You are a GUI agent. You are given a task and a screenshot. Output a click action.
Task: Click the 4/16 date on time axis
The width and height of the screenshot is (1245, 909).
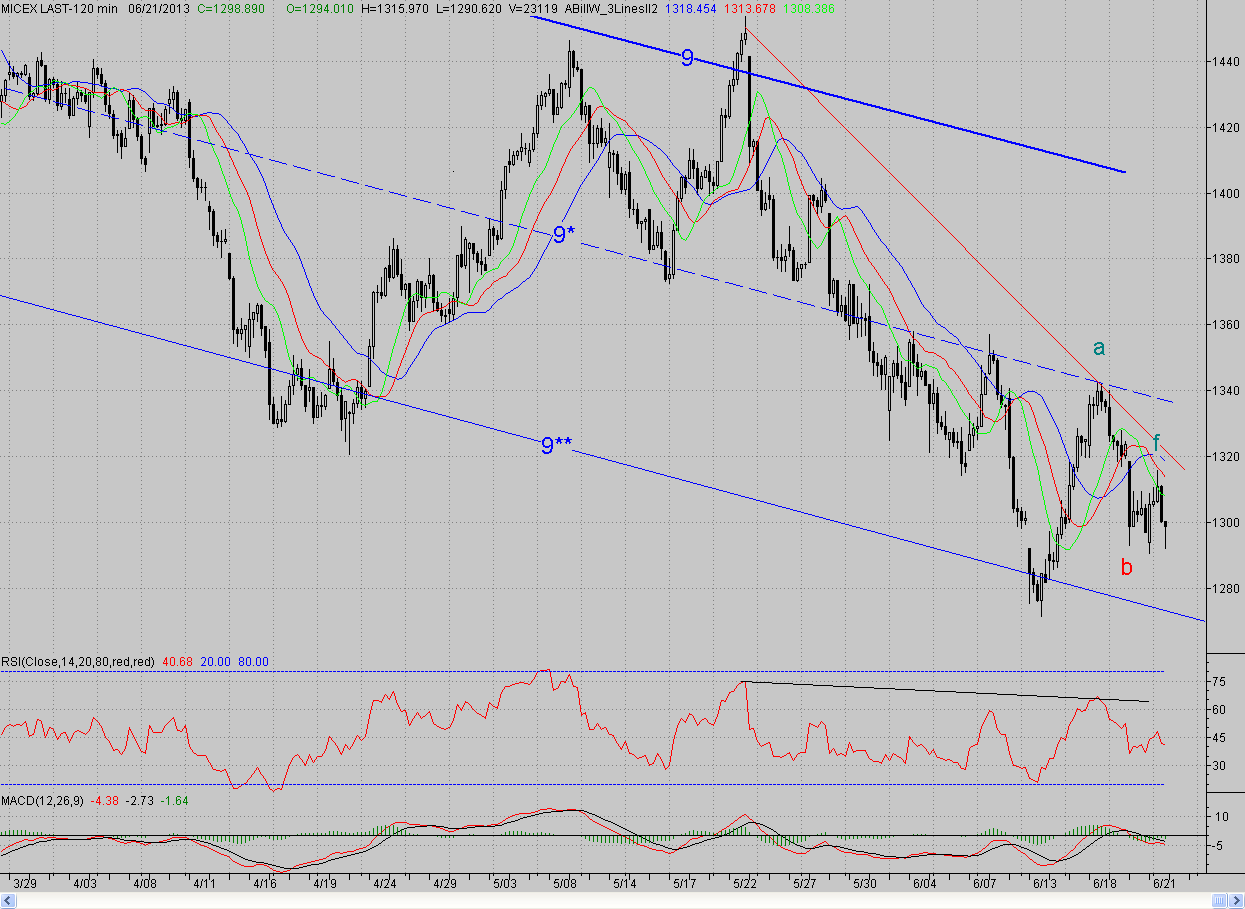(265, 884)
